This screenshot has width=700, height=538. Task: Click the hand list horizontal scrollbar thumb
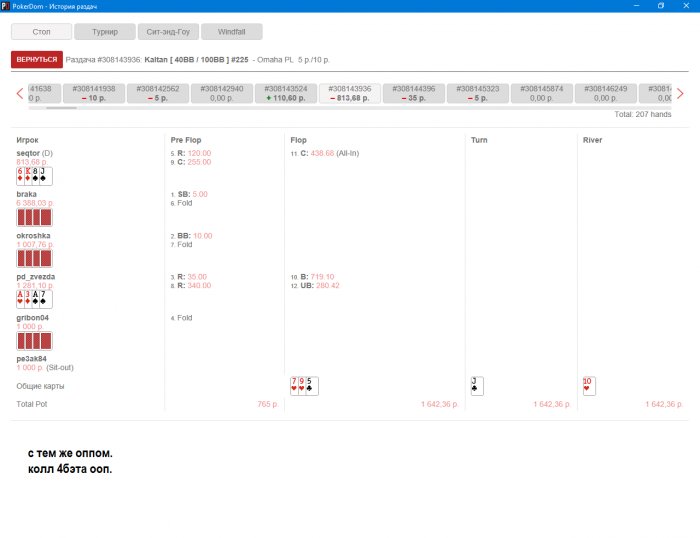click(x=61, y=108)
